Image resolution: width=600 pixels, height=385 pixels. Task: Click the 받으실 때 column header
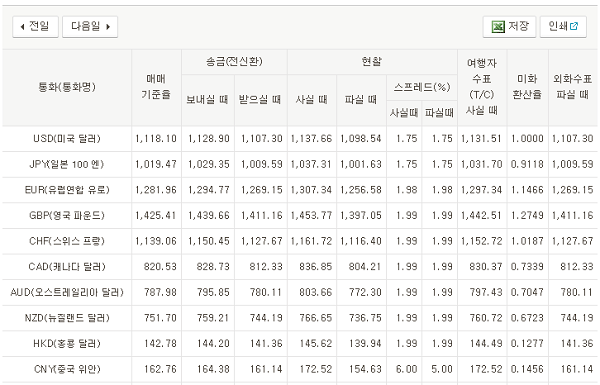click(260, 100)
